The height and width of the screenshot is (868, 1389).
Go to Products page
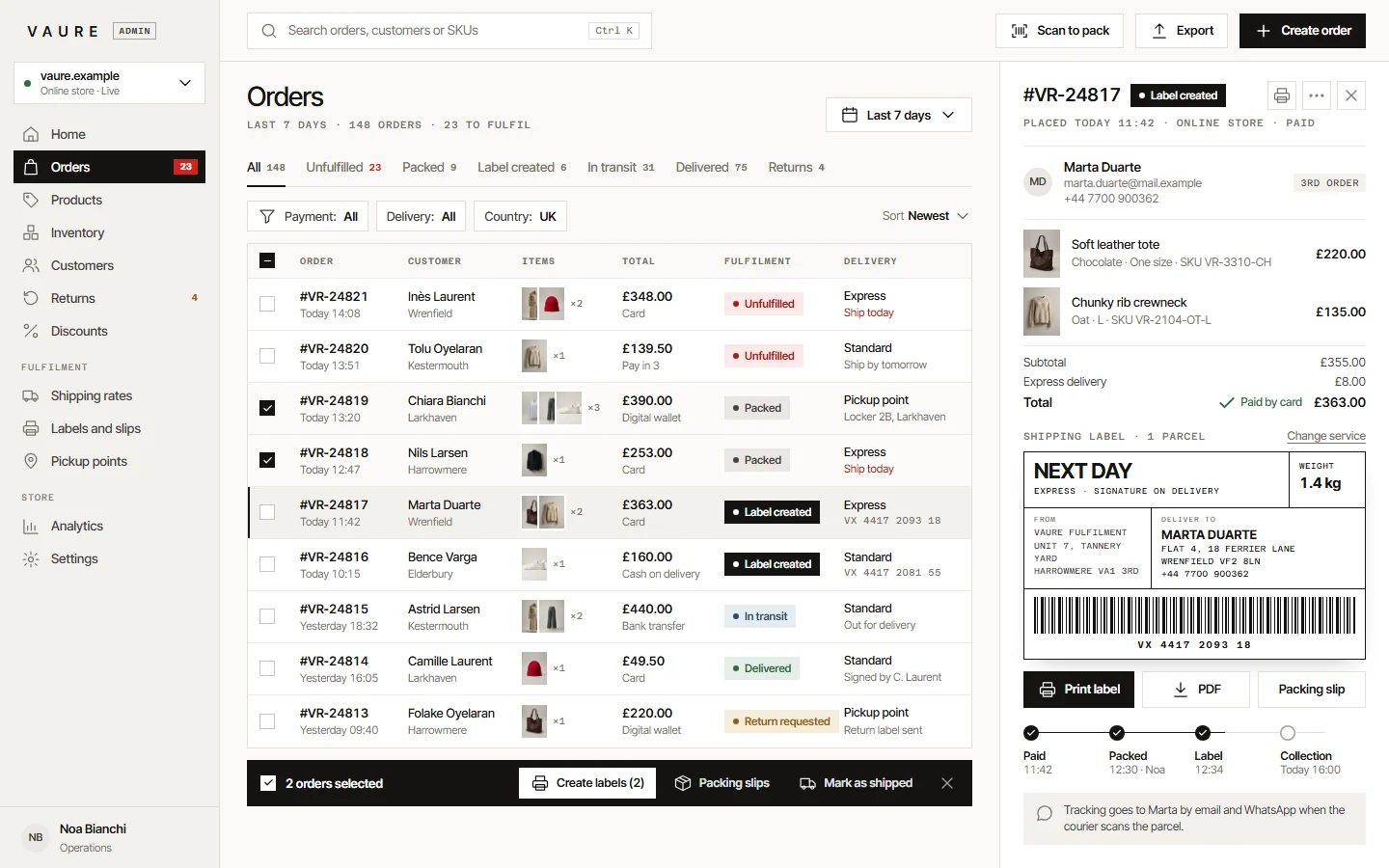click(109, 200)
